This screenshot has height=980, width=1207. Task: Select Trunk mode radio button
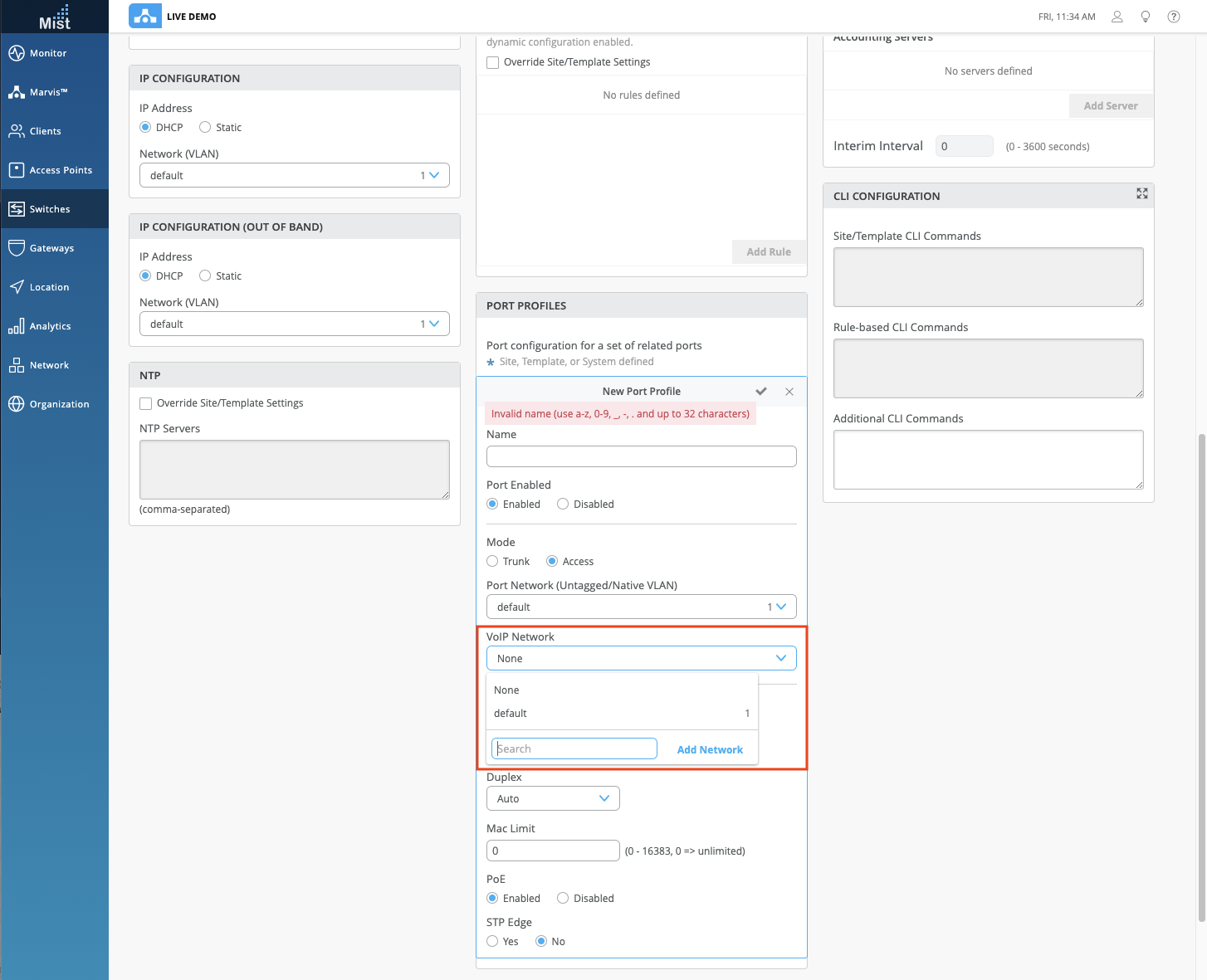(x=492, y=562)
